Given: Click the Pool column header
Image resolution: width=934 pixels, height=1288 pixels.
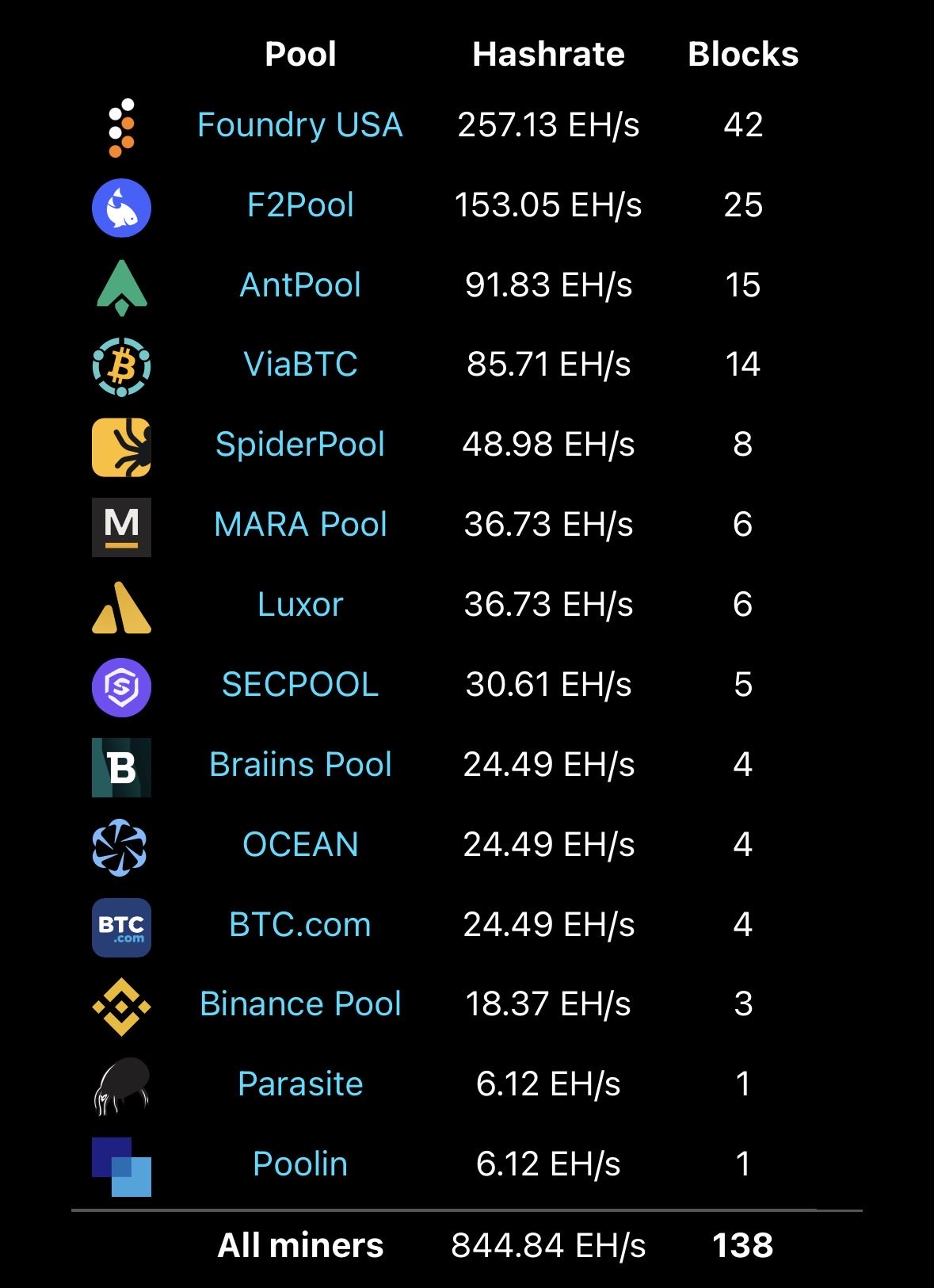Looking at the screenshot, I should [x=300, y=54].
